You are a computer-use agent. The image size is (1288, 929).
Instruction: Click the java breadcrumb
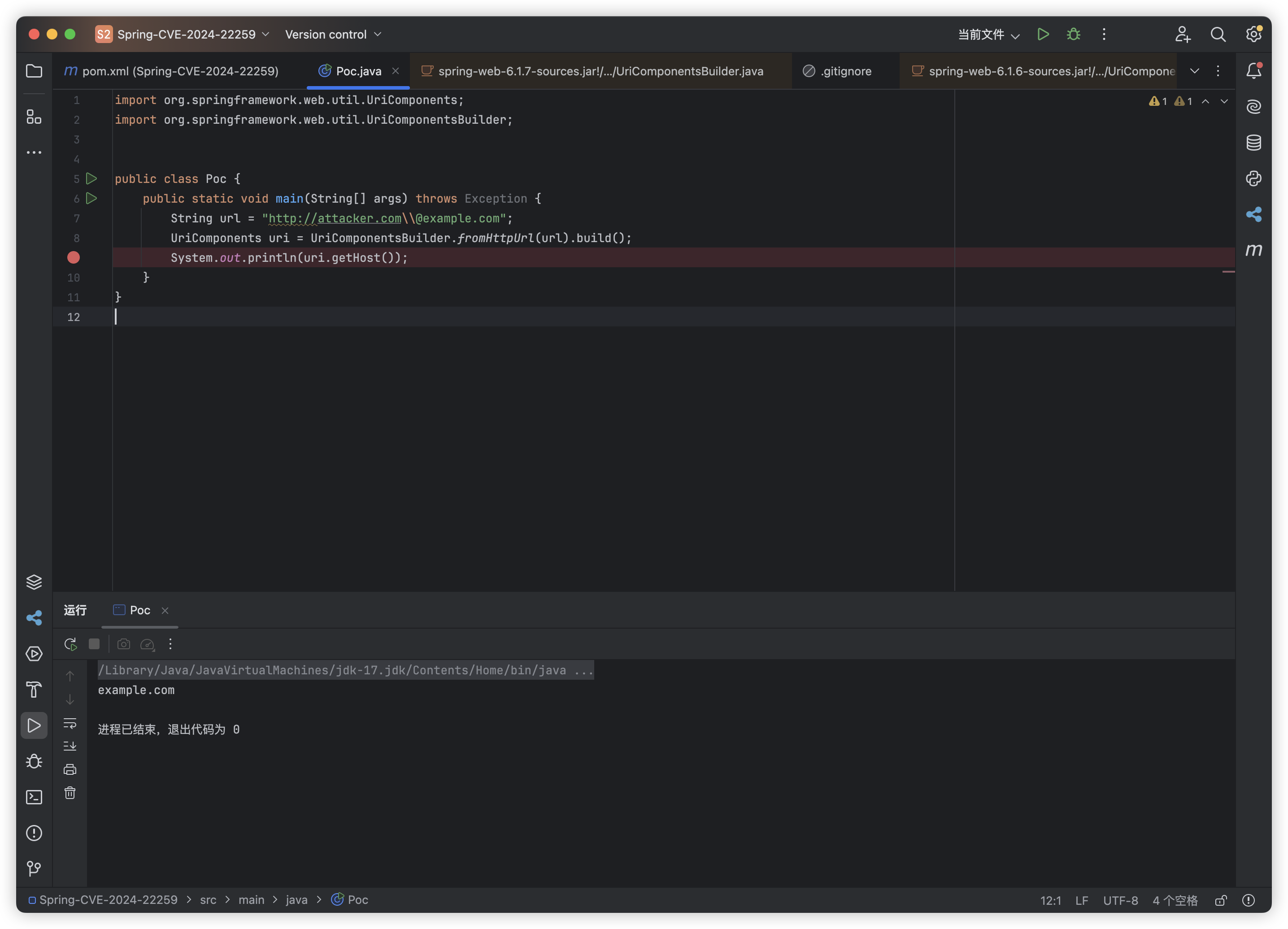[296, 900]
